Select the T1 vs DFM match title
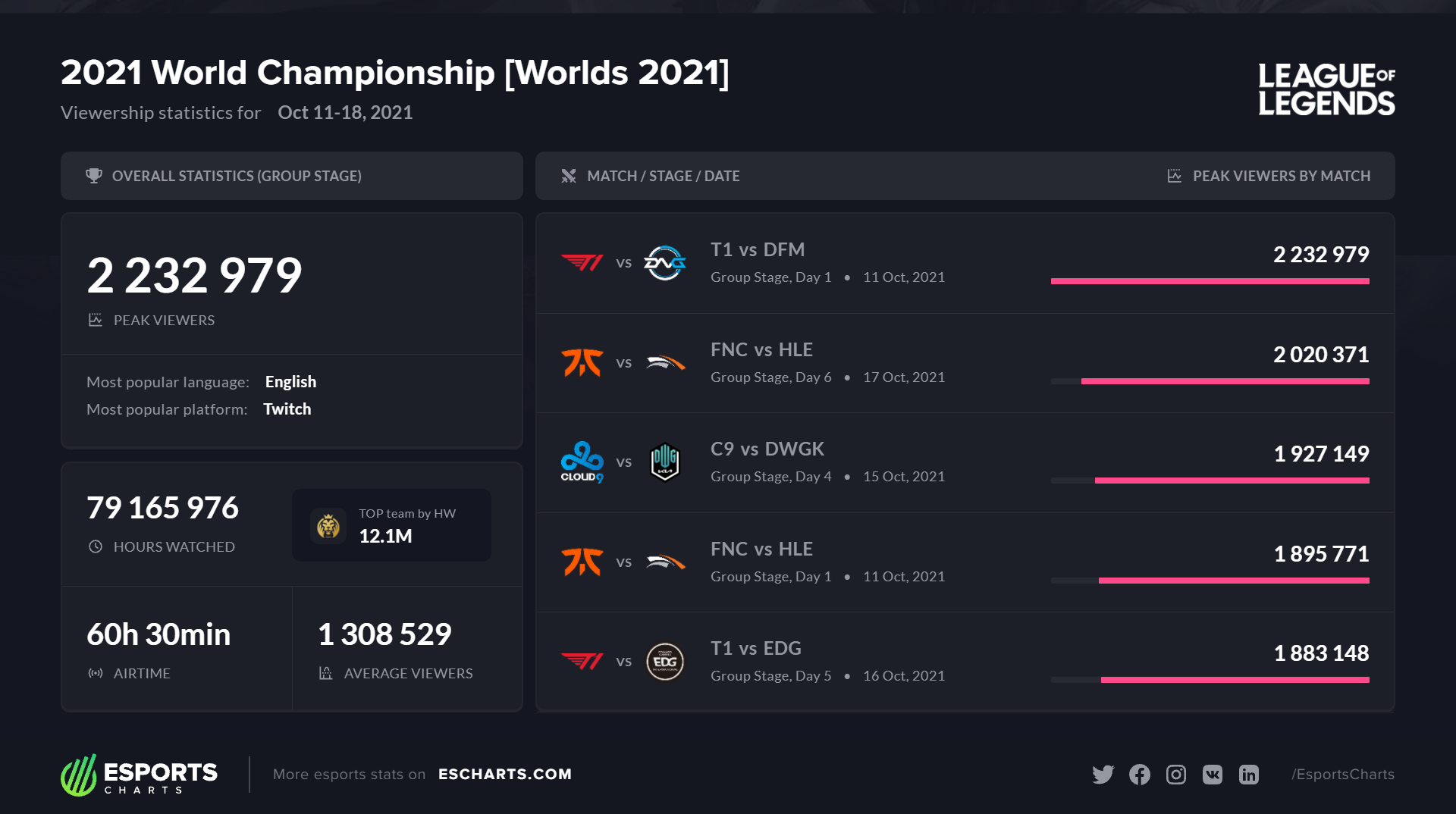This screenshot has height=814, width=1456. click(x=758, y=249)
